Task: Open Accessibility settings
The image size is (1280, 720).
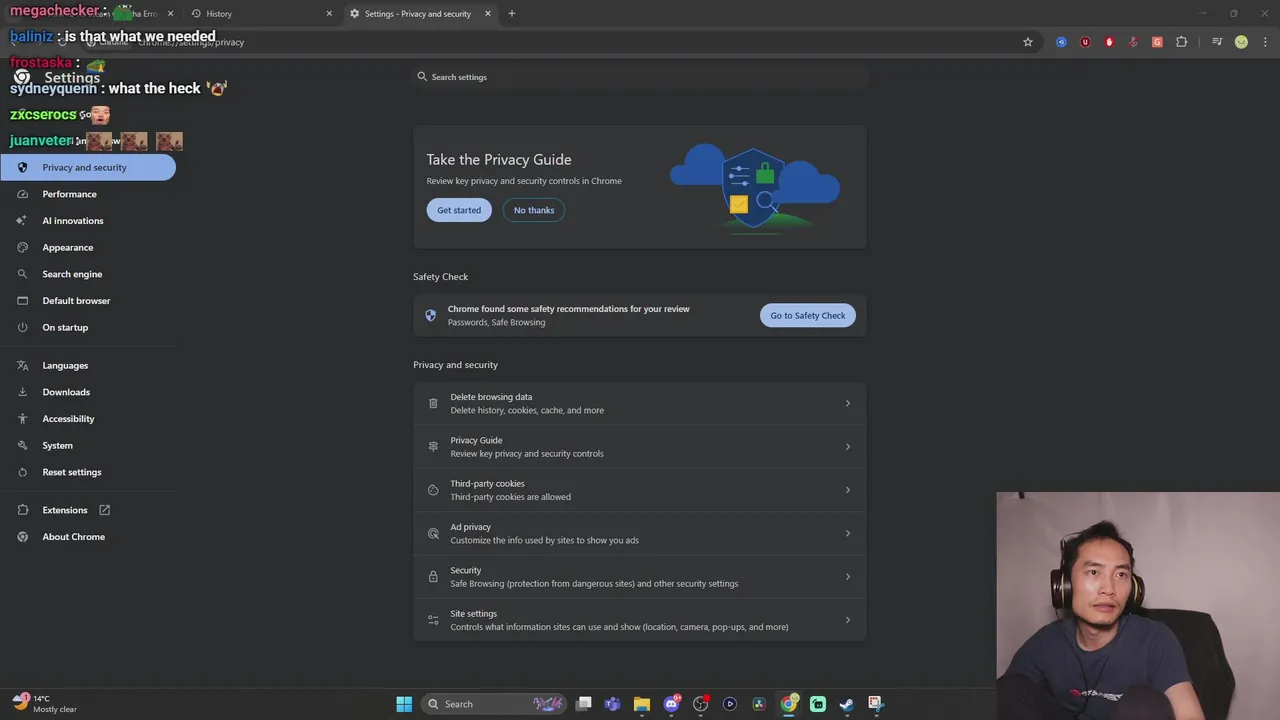Action: (x=68, y=419)
